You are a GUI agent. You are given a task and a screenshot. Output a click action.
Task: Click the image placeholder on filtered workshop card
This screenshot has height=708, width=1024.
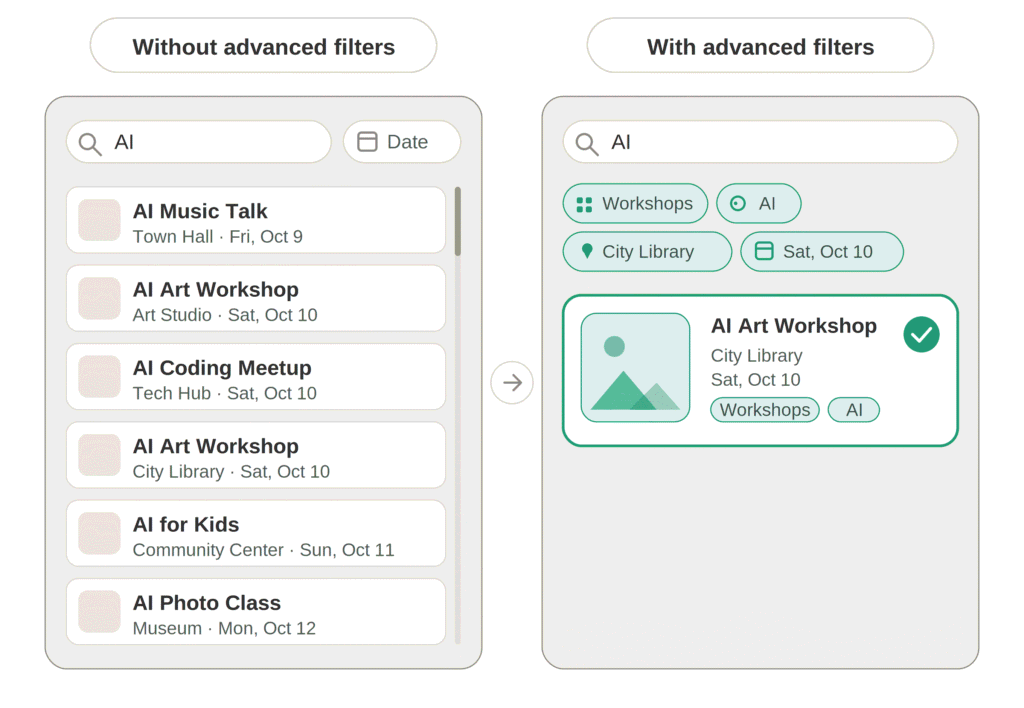(x=635, y=368)
